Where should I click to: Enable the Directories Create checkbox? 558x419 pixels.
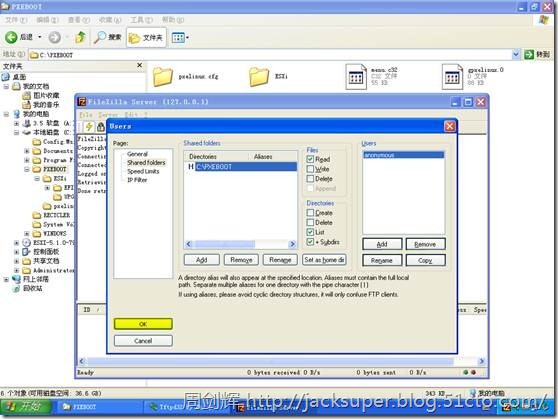point(310,213)
